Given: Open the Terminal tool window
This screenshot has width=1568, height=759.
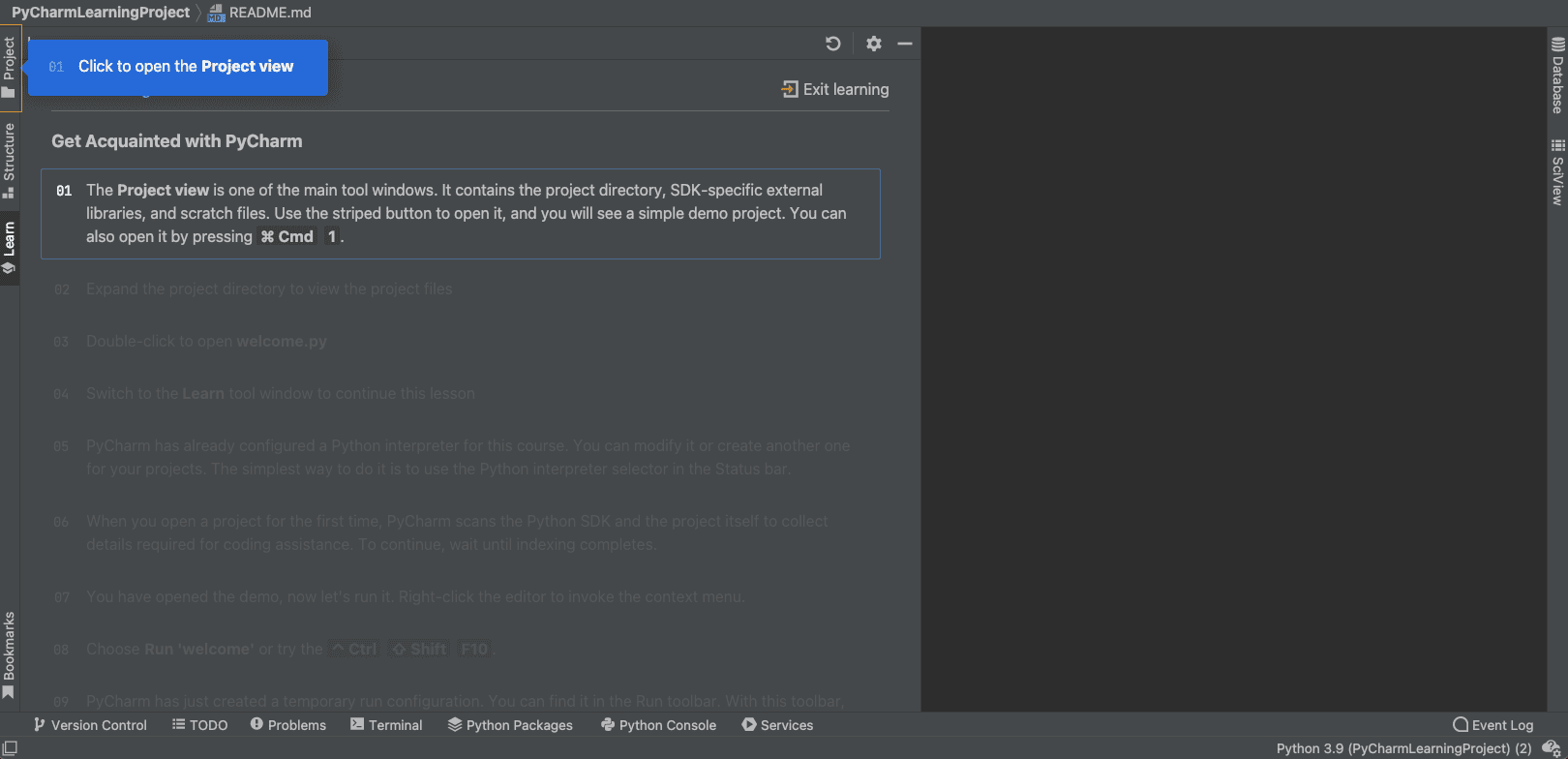Looking at the screenshot, I should pyautogui.click(x=386, y=725).
